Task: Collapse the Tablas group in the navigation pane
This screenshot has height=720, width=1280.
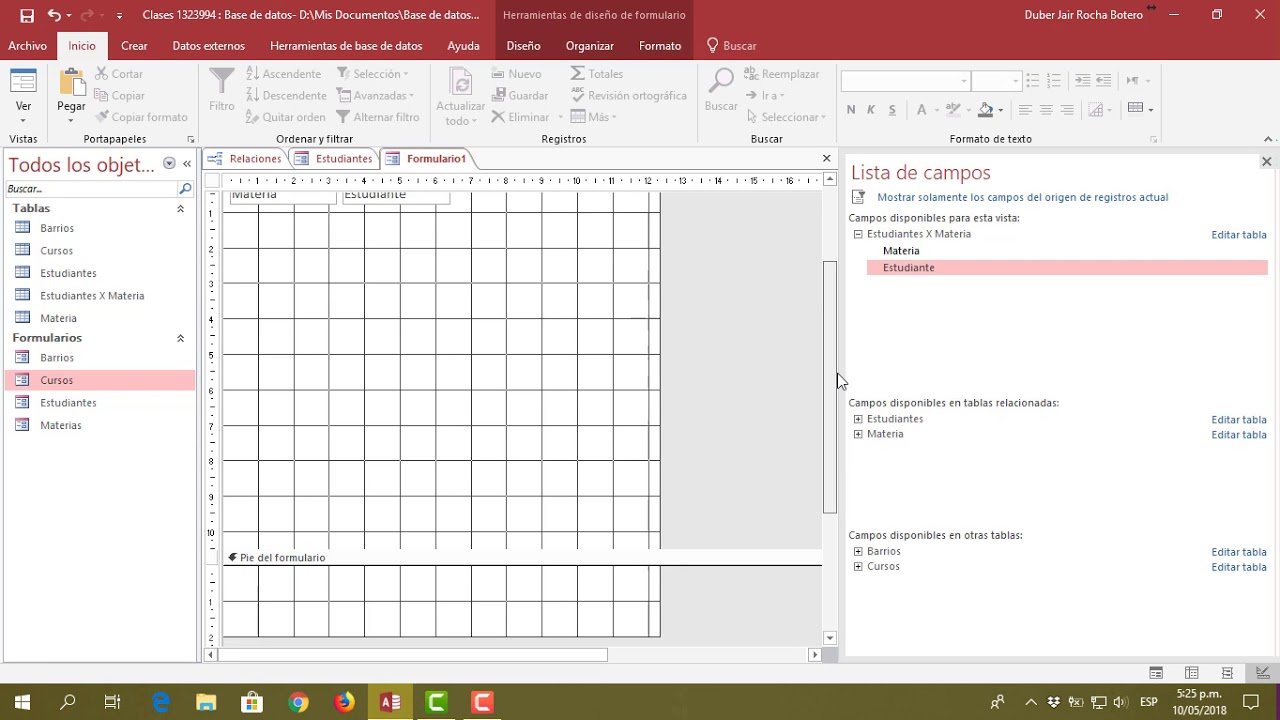Action: point(180,209)
